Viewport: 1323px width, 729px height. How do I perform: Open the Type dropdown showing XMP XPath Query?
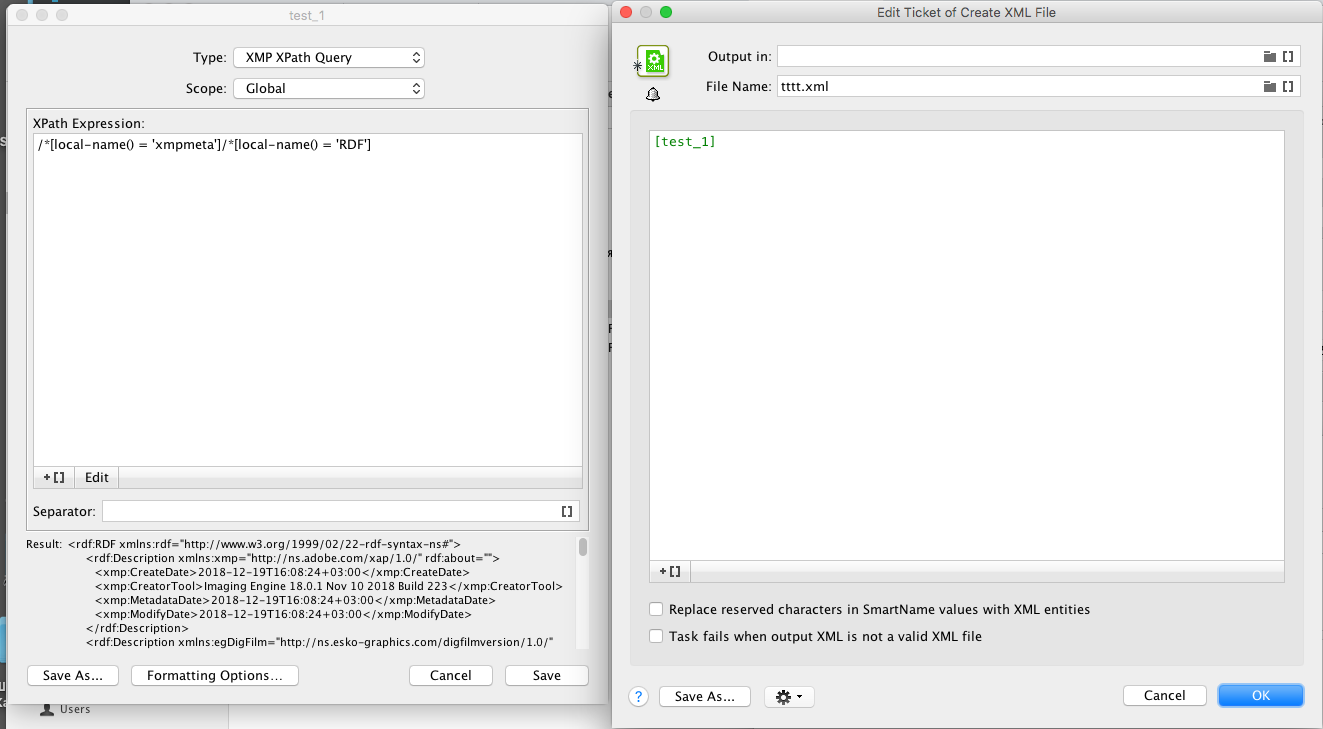coord(329,58)
